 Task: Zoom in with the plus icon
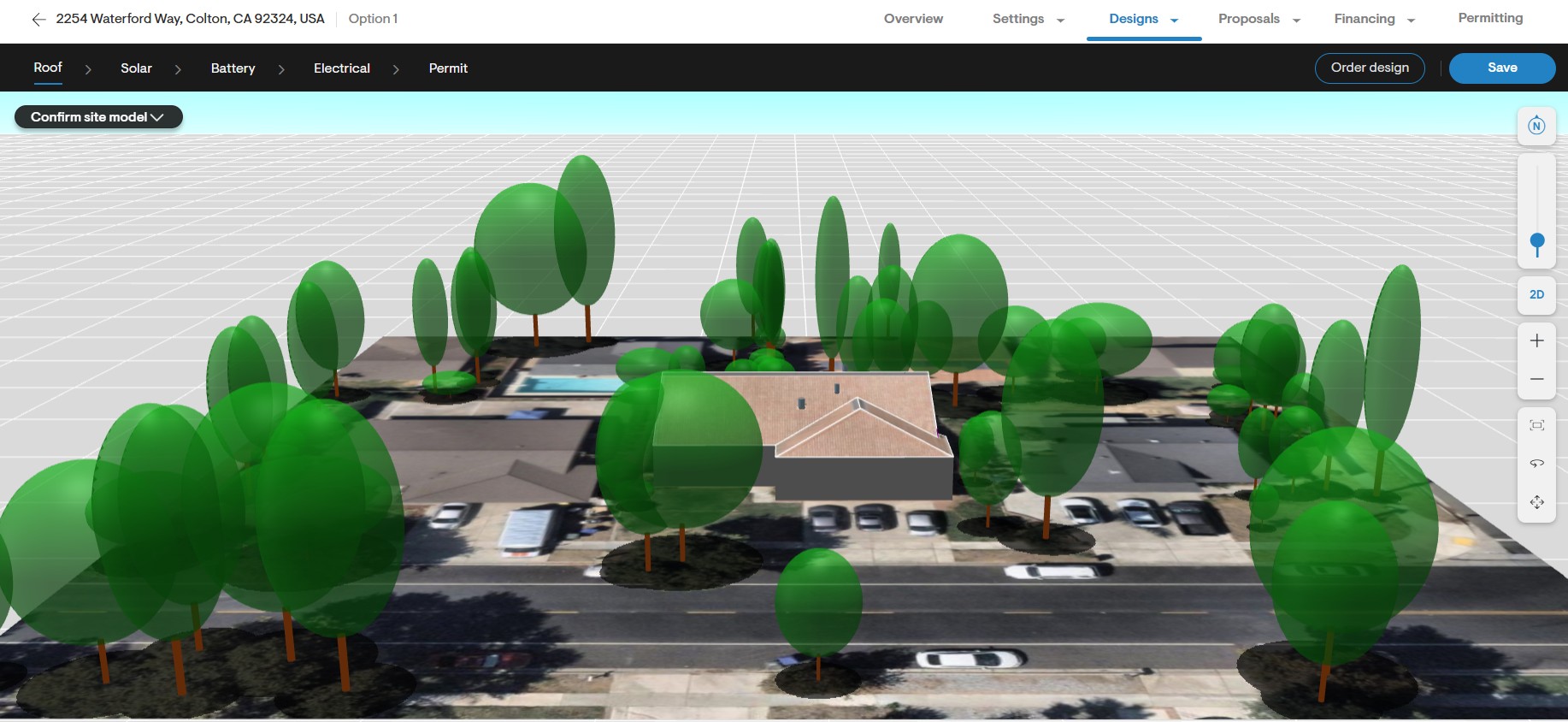pyautogui.click(x=1536, y=340)
